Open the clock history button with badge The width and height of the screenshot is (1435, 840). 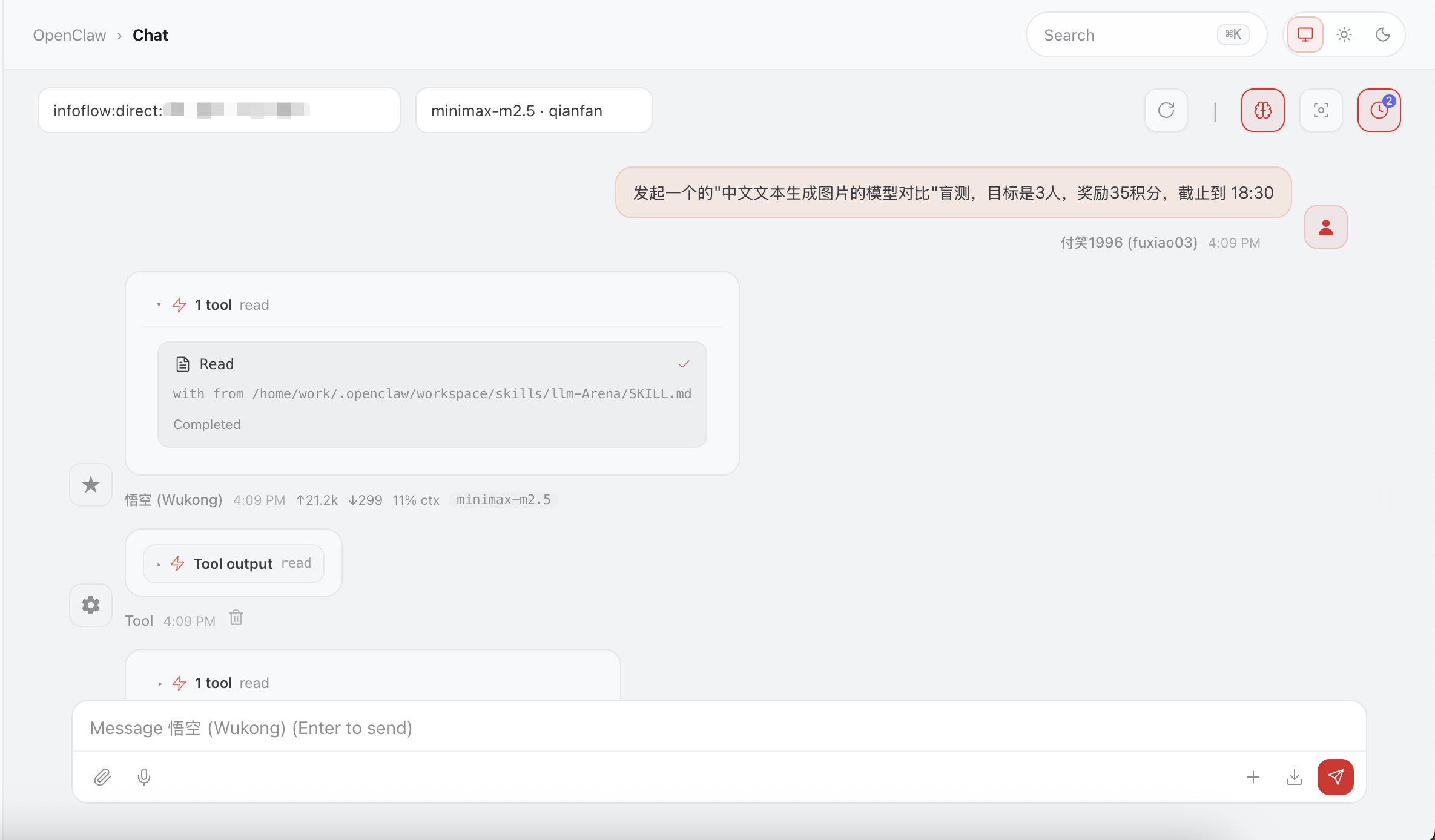(x=1379, y=110)
